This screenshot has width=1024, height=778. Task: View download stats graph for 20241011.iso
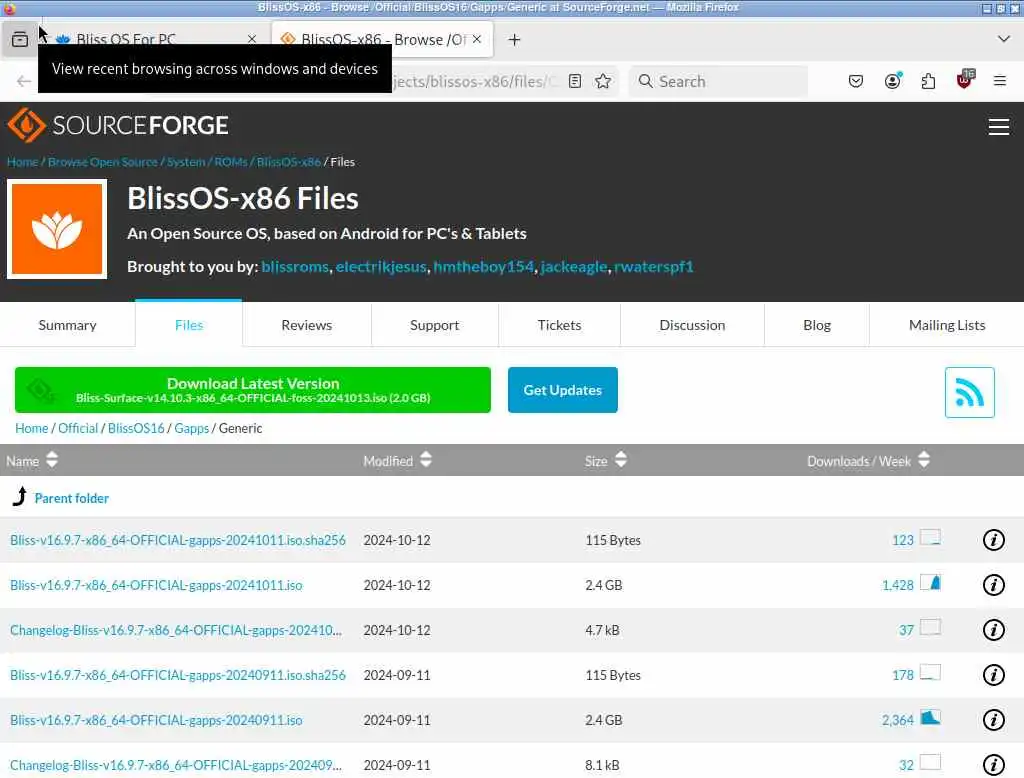pyautogui.click(x=930, y=582)
